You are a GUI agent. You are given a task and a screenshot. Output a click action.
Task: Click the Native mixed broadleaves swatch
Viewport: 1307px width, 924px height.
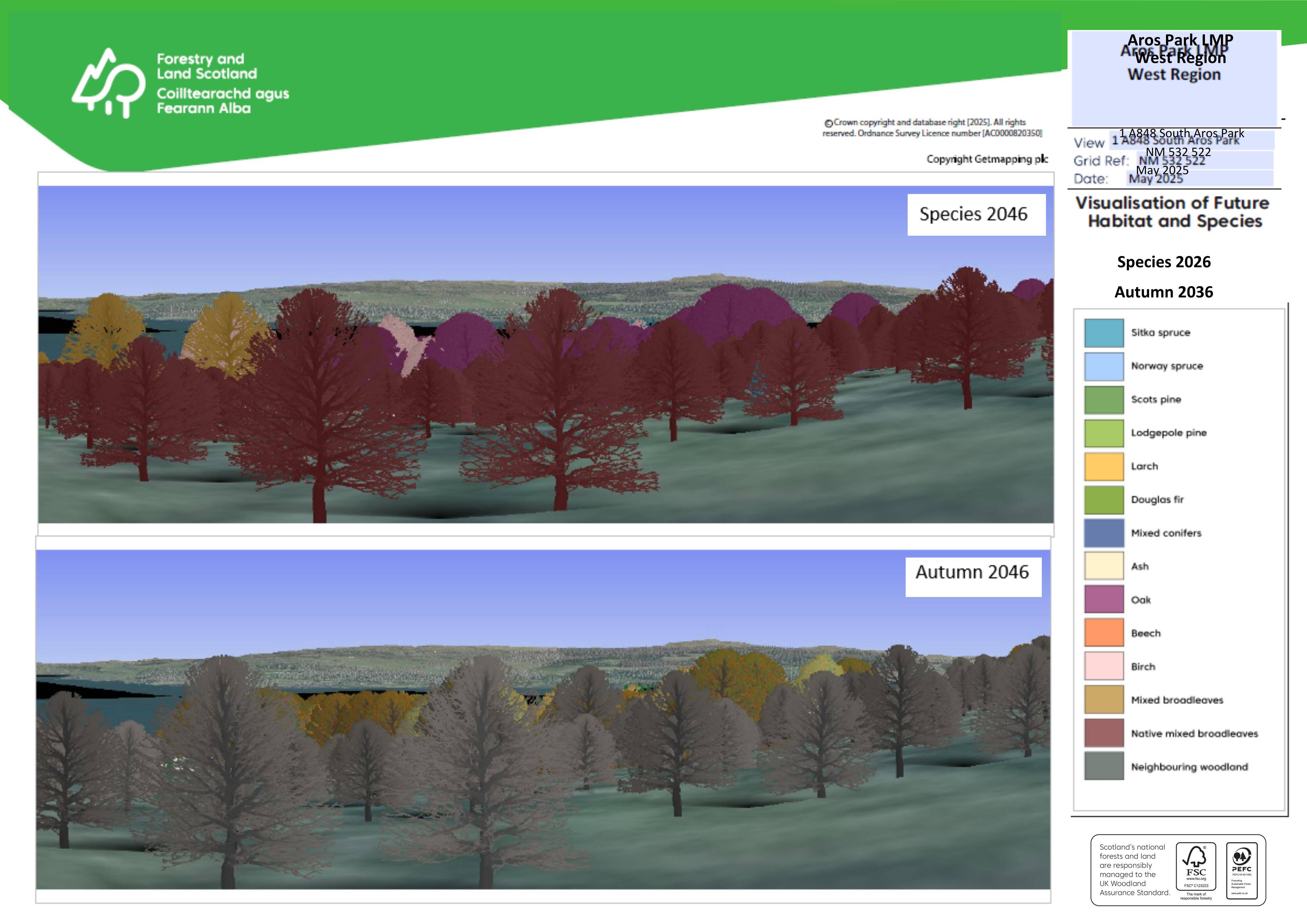(x=1104, y=733)
